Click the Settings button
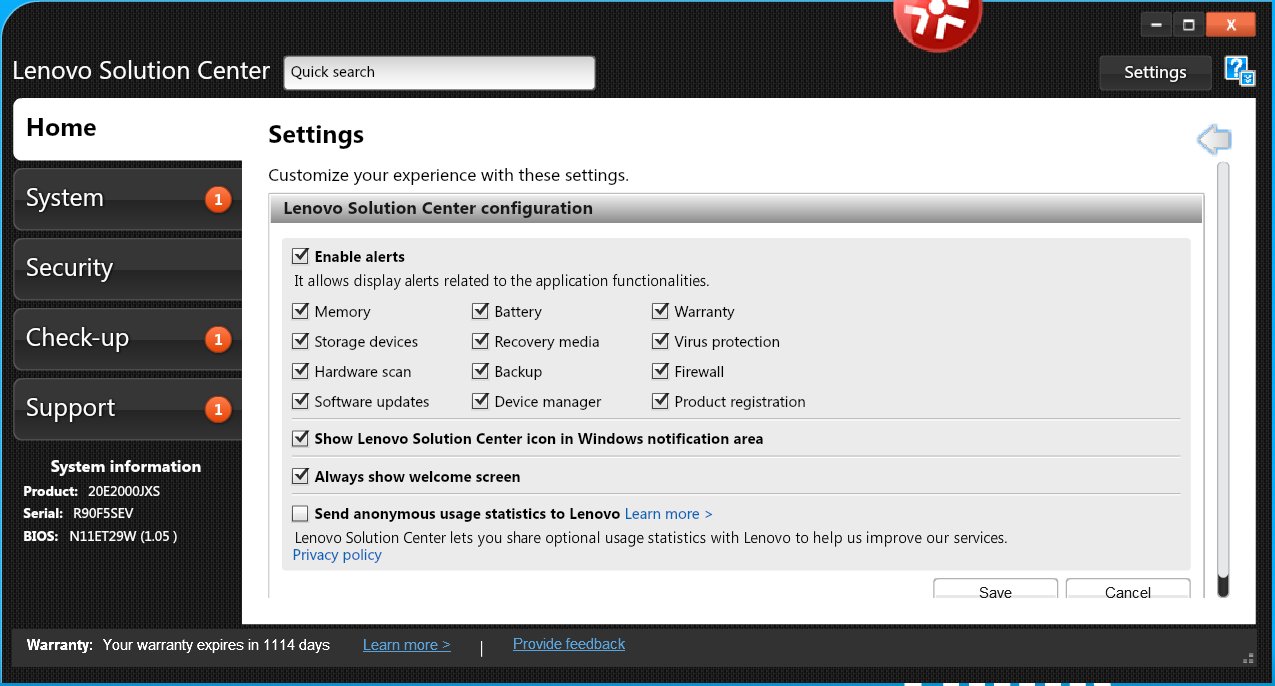 point(1155,72)
